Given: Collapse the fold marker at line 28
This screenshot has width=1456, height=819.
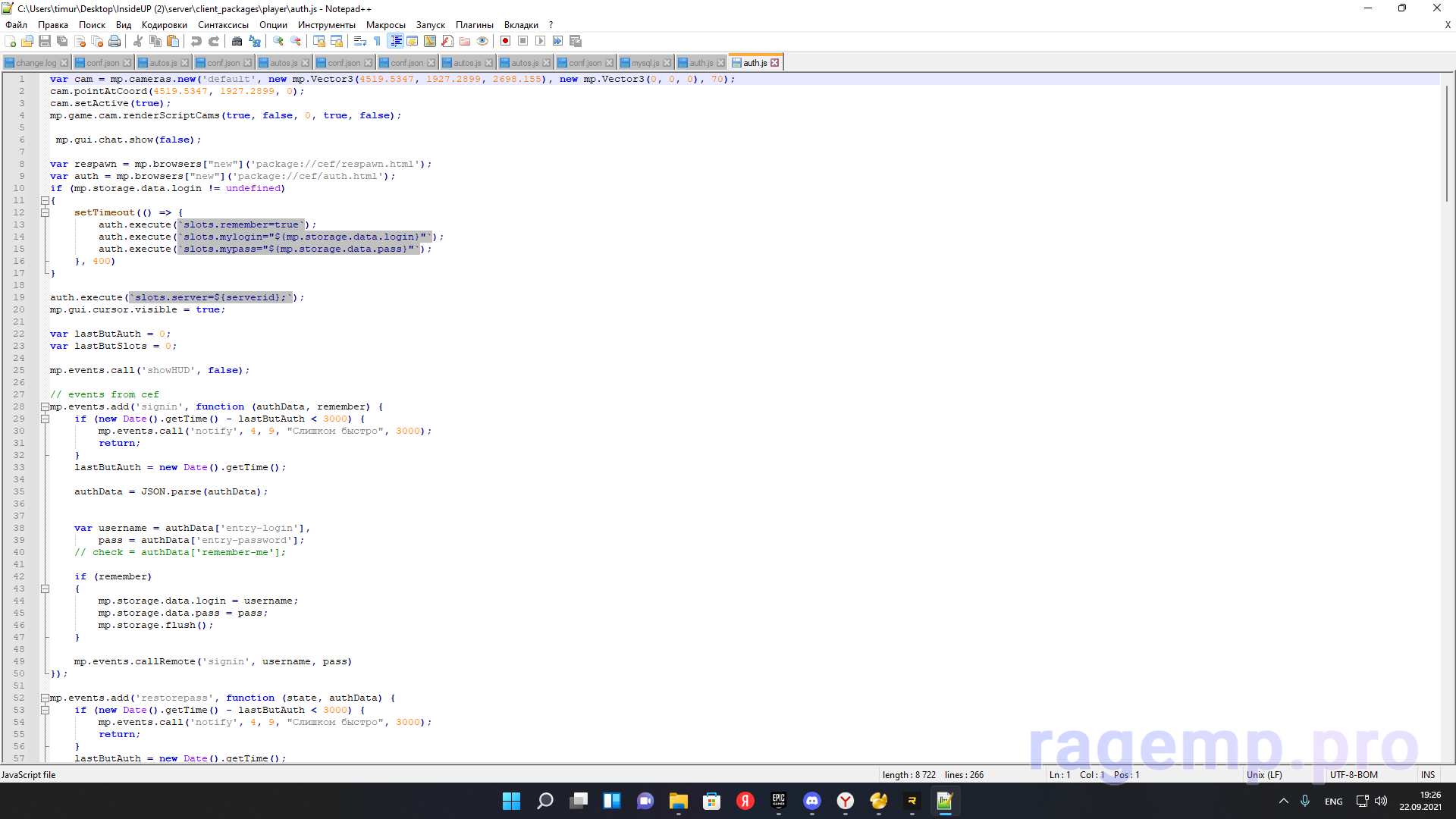Looking at the screenshot, I should (x=45, y=407).
